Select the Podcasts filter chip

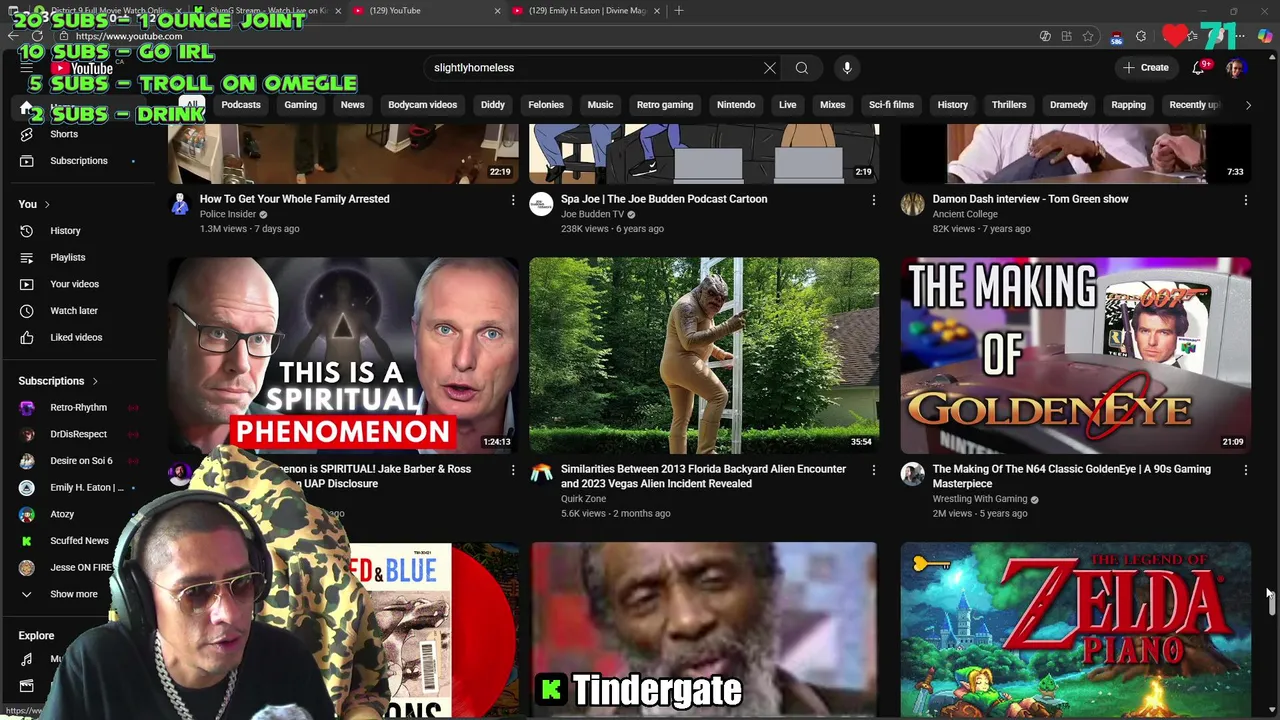pyautogui.click(x=241, y=105)
